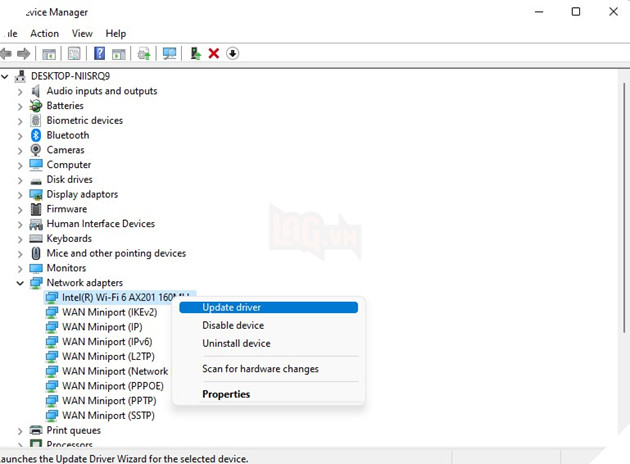Click the DESKTOP-NIISRQ9 computer icon
Screen dimensions: 630x464
click(x=20, y=76)
